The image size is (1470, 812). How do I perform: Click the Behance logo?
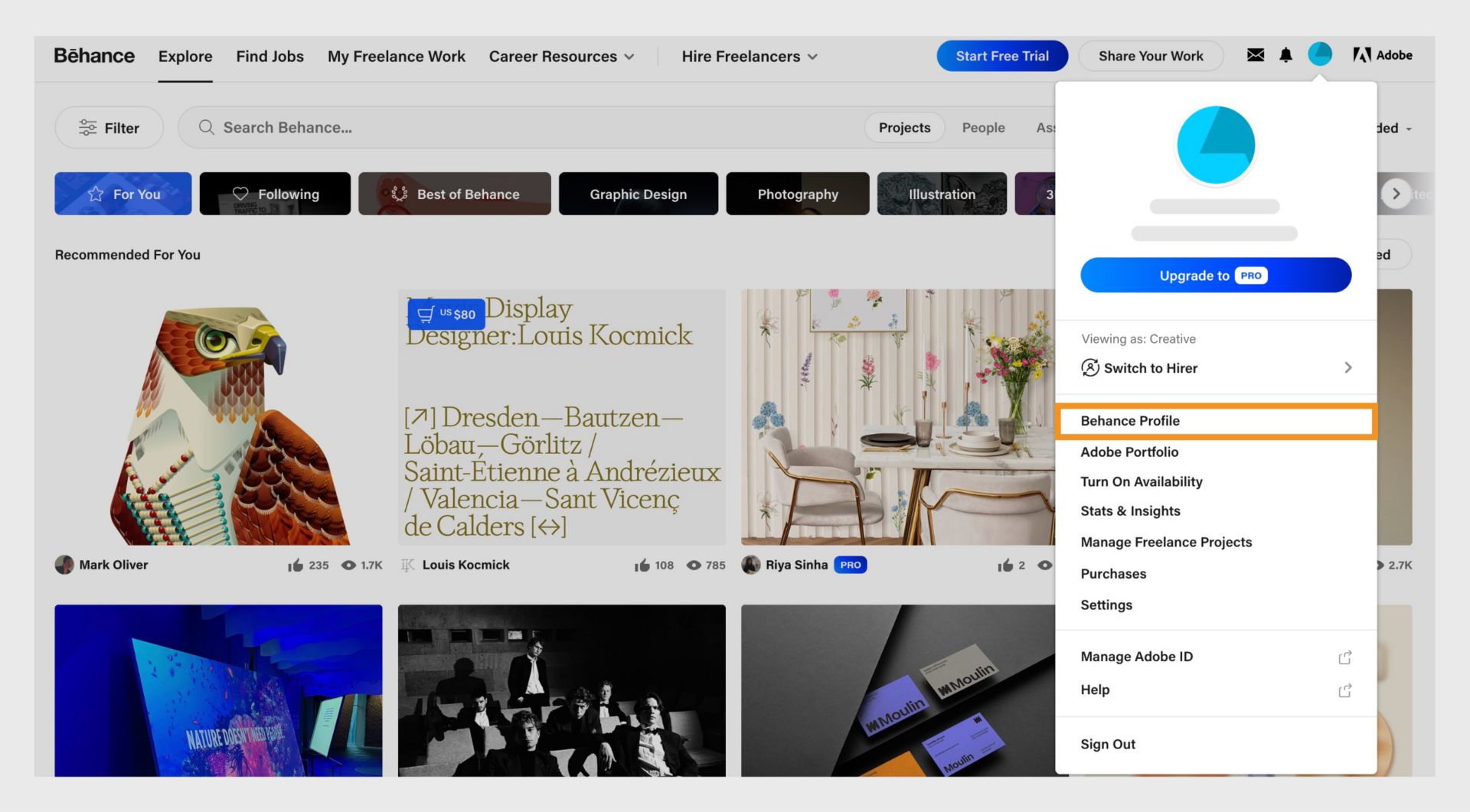tap(94, 56)
